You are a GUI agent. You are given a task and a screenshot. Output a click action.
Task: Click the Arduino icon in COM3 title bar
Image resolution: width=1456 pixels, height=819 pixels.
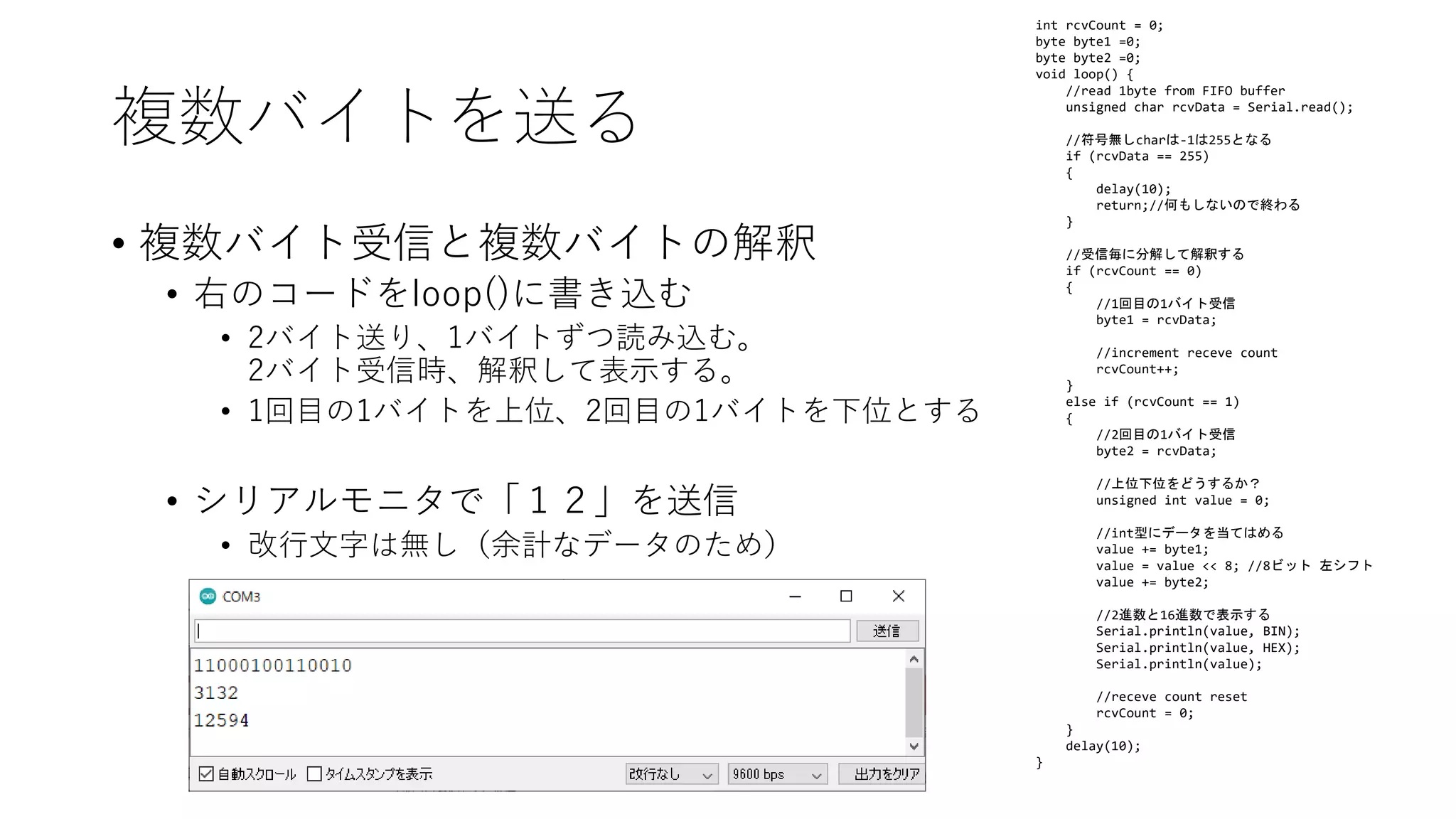click(x=208, y=596)
